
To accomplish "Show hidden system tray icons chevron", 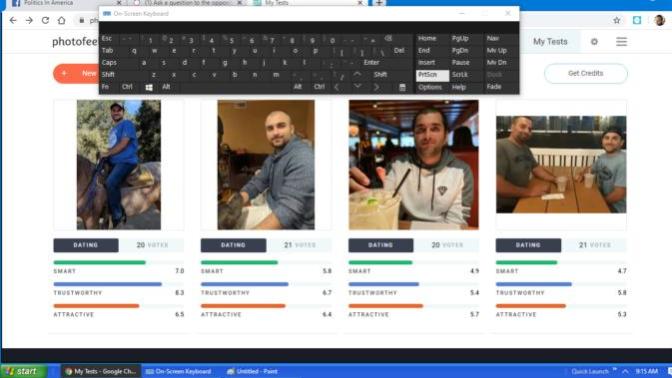I will [625, 371].
